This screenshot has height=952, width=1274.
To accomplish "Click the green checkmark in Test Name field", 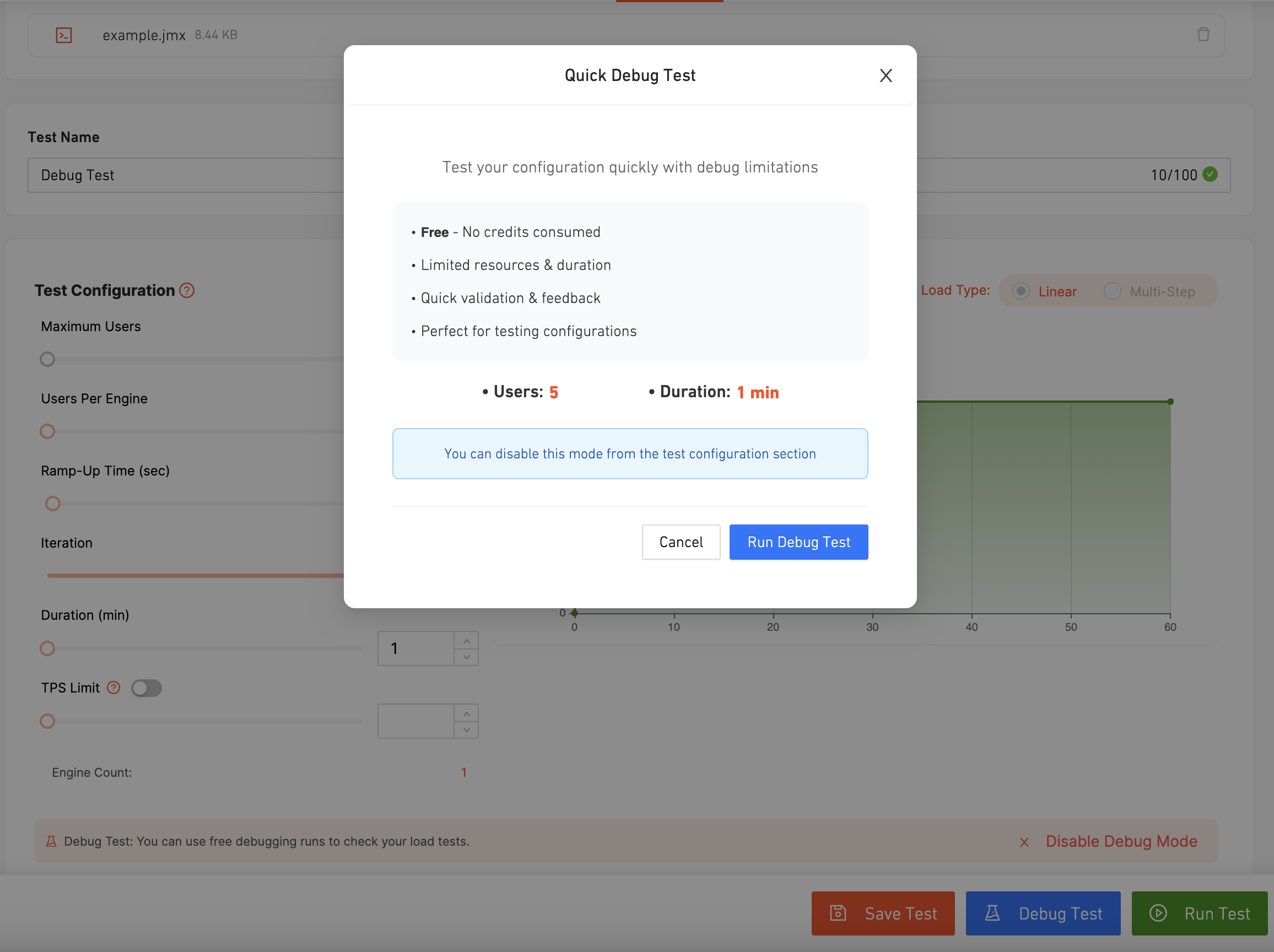I will coord(1210,175).
